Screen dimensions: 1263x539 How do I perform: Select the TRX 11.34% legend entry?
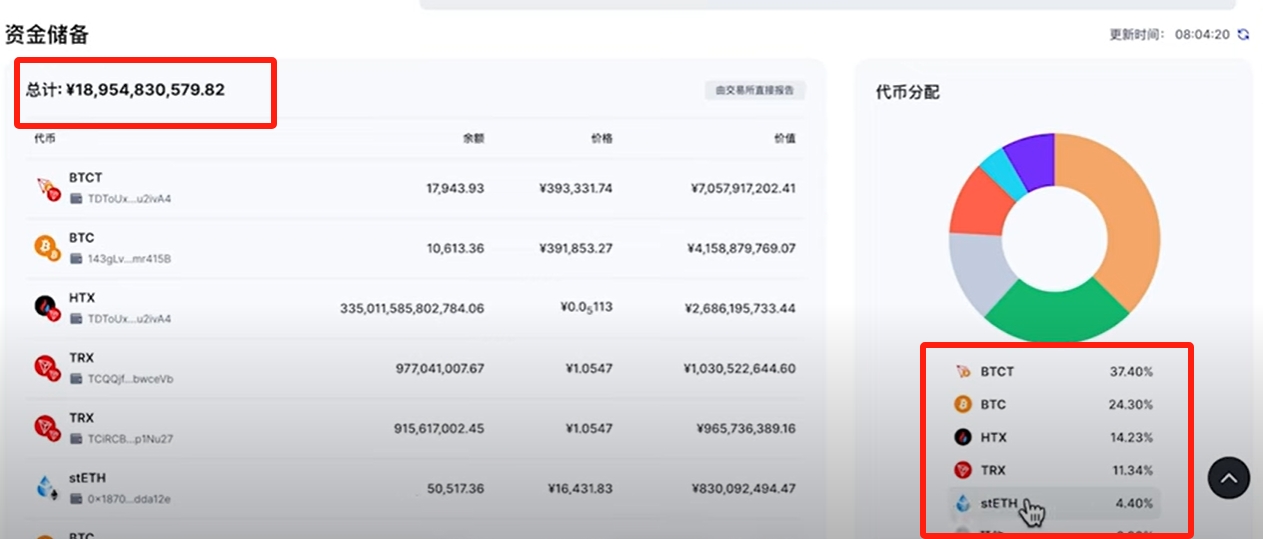1054,470
